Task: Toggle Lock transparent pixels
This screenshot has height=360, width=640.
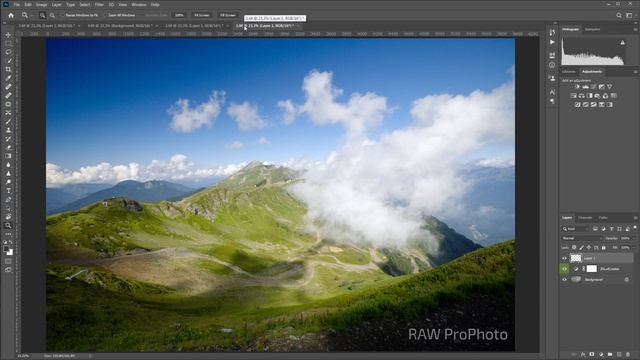Action: (x=574, y=247)
